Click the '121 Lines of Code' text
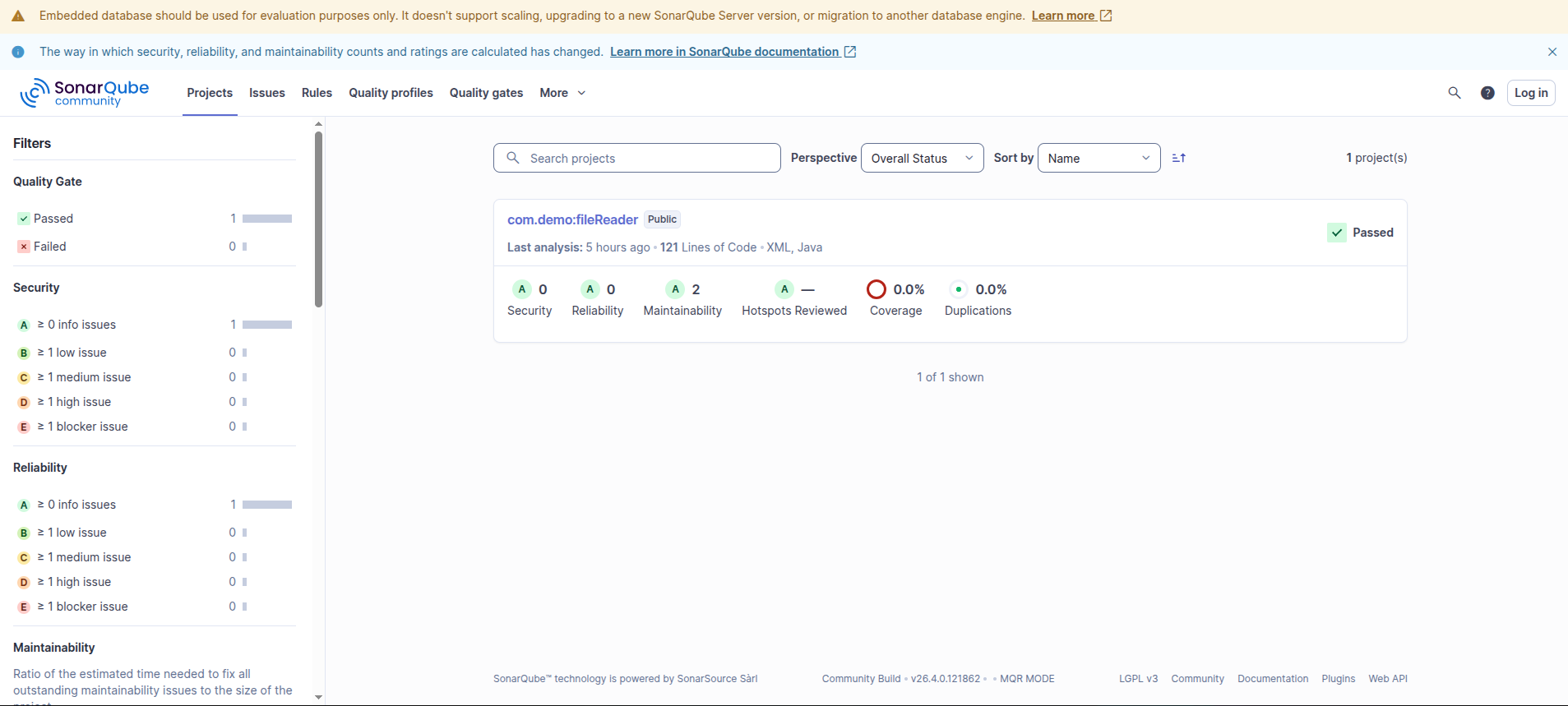The image size is (1568, 706). tap(708, 247)
